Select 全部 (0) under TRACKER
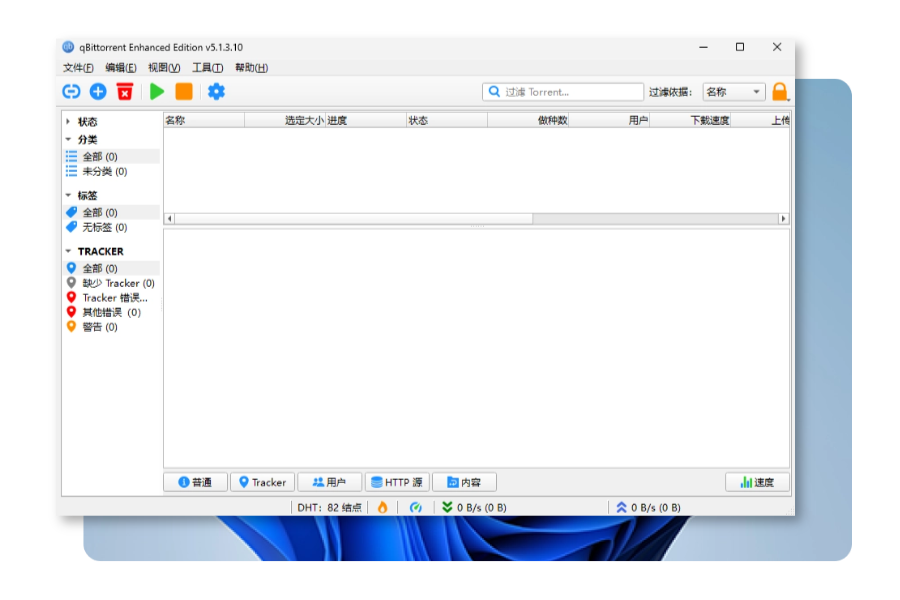 (112, 268)
